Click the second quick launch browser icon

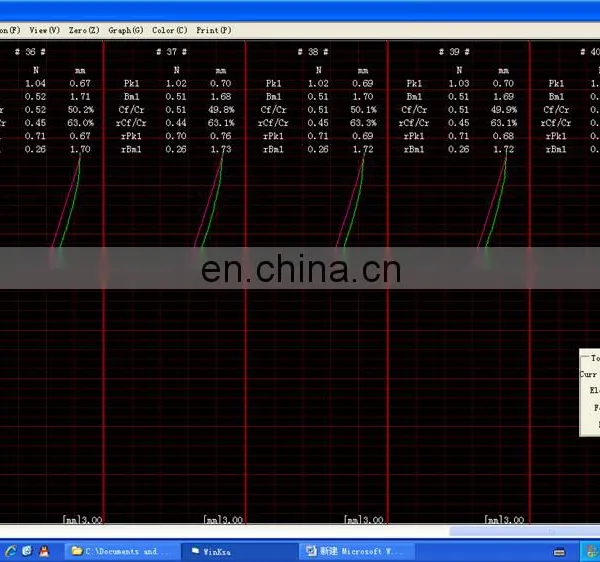(27, 551)
